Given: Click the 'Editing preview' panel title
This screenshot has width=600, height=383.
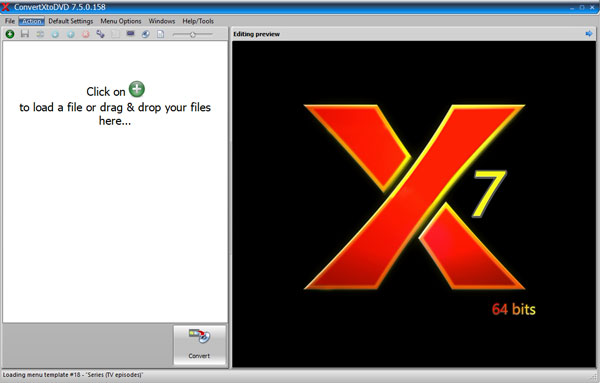Looking at the screenshot, I should point(256,34).
